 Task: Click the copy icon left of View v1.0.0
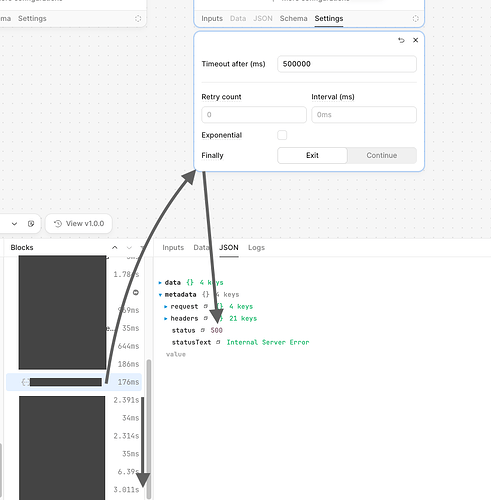pyautogui.click(x=31, y=224)
